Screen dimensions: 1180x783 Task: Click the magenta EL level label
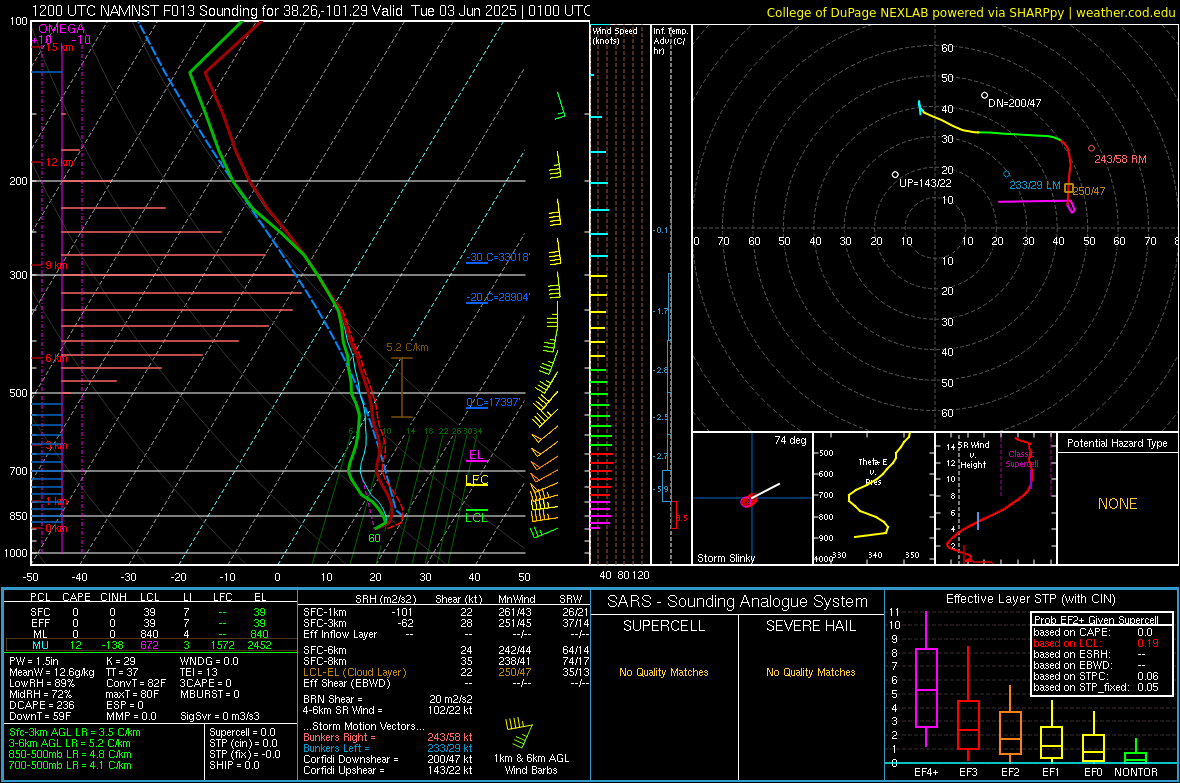(476, 455)
